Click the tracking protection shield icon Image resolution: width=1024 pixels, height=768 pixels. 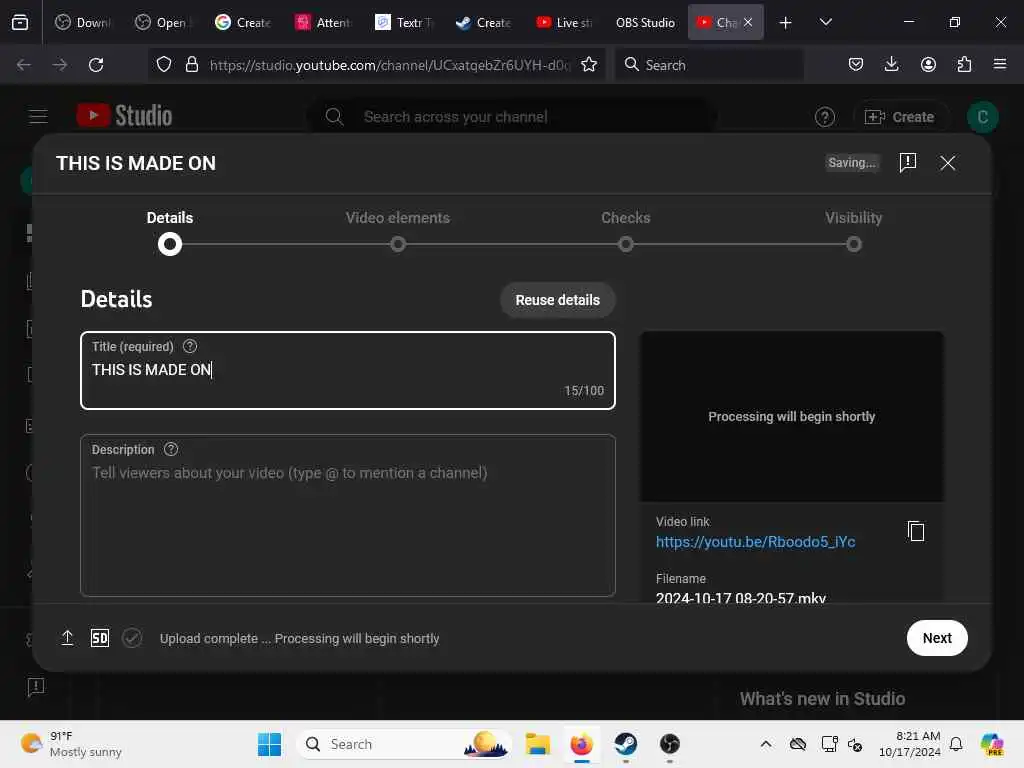click(x=164, y=65)
